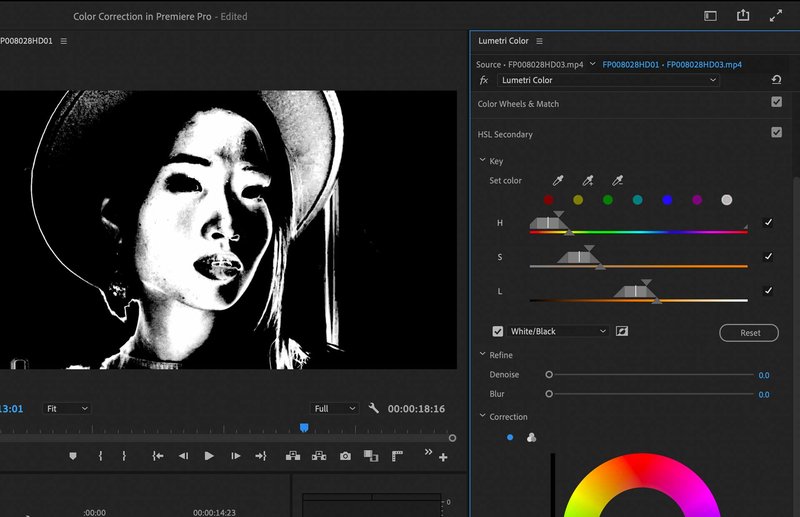
Task: Click the fx toggle icon
Action: pos(484,80)
